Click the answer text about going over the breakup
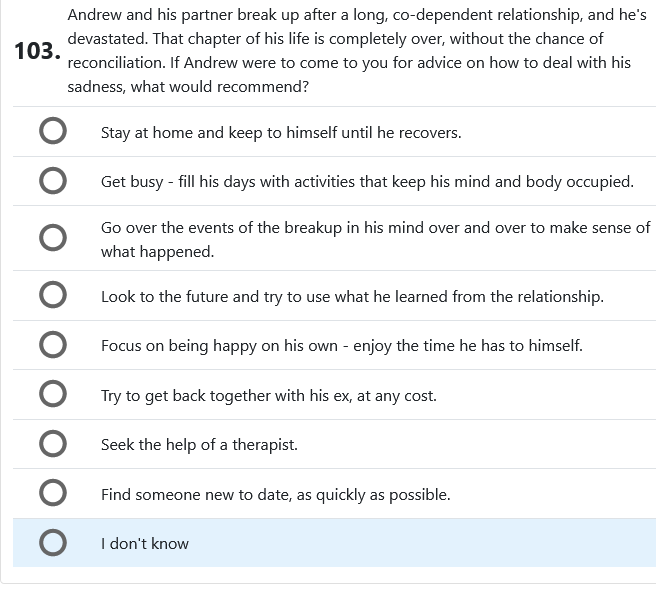Viewport: 656px width, 590px height. click(x=375, y=239)
